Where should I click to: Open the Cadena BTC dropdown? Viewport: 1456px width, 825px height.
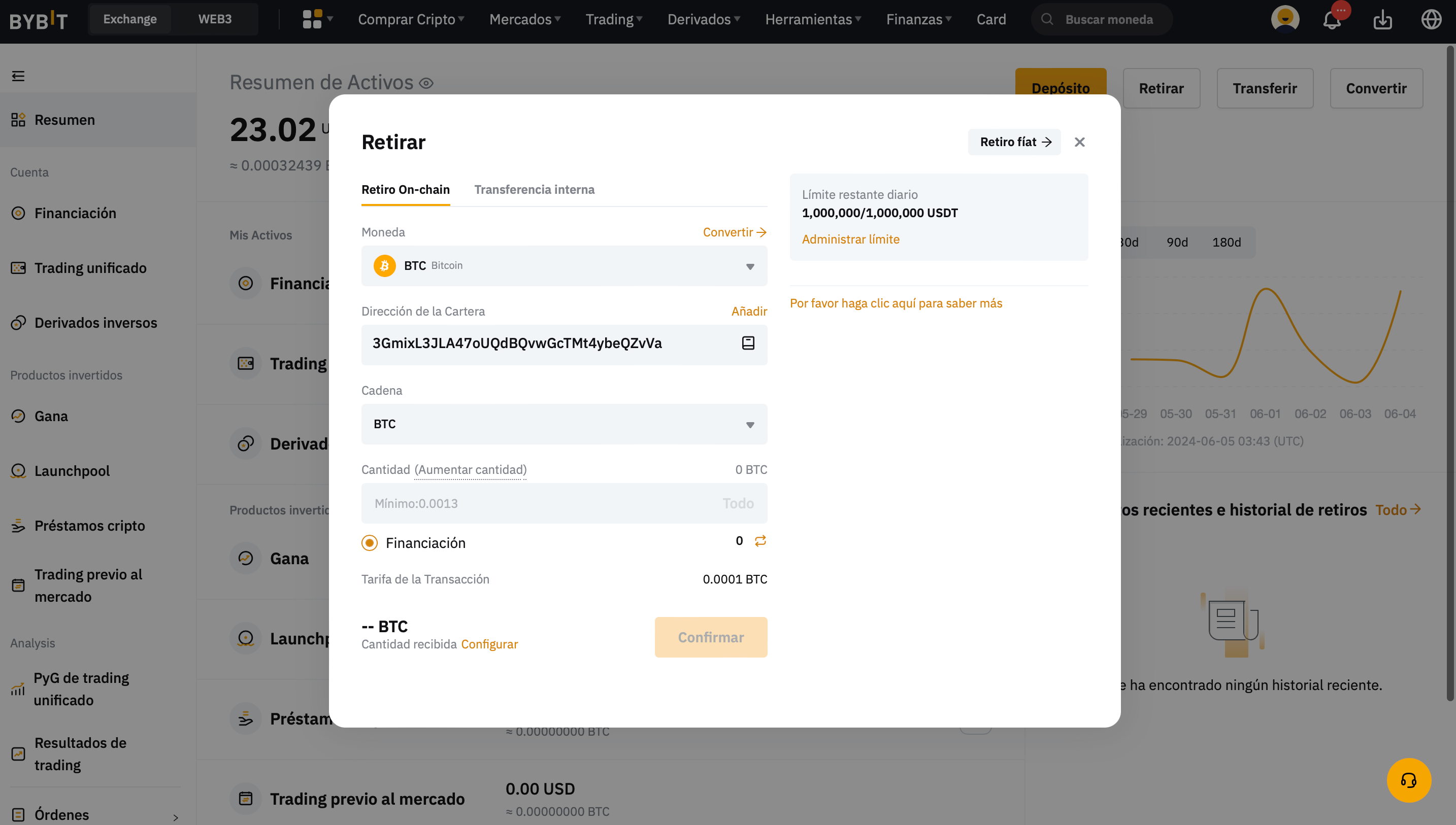(x=564, y=424)
